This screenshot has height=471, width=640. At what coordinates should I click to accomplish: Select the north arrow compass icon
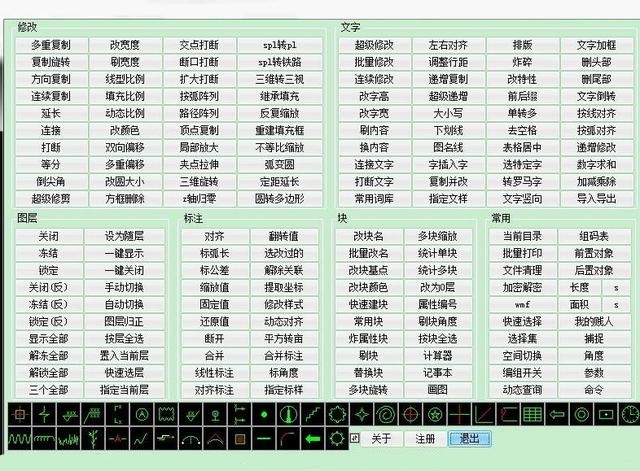pyautogui.click(x=289, y=415)
